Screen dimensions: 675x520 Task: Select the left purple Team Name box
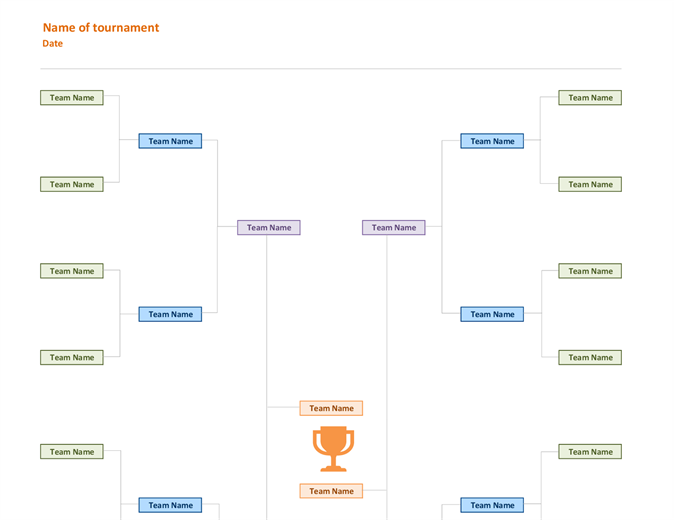tap(269, 228)
